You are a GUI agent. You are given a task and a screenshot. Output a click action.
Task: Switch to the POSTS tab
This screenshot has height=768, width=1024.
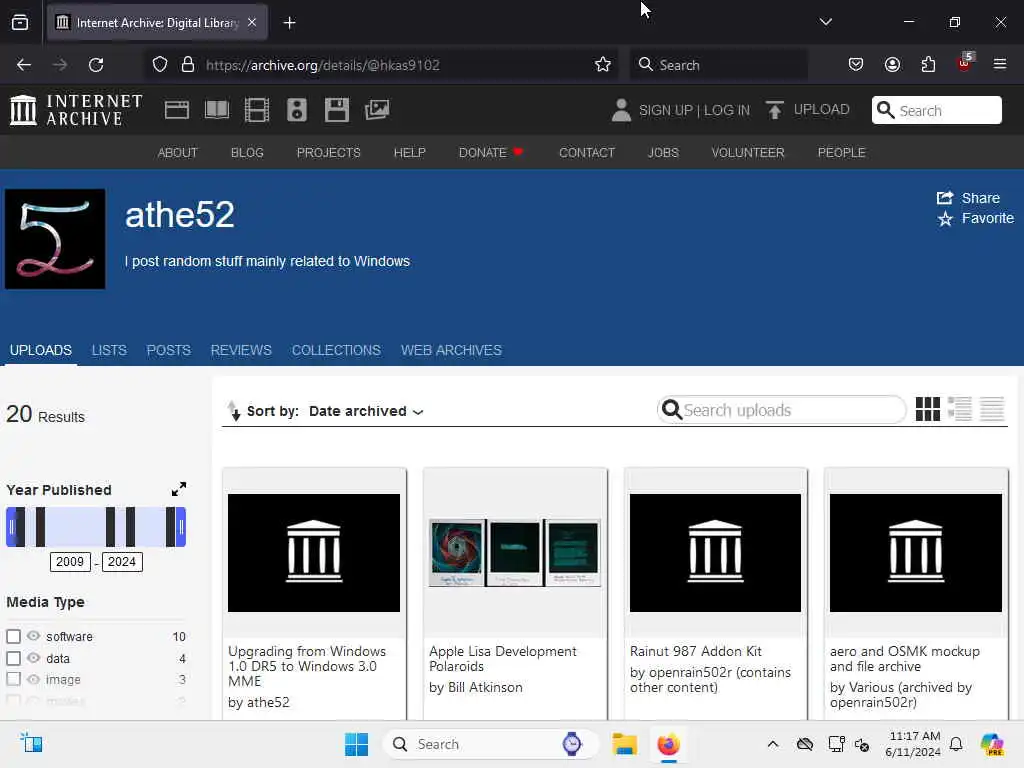(x=168, y=350)
